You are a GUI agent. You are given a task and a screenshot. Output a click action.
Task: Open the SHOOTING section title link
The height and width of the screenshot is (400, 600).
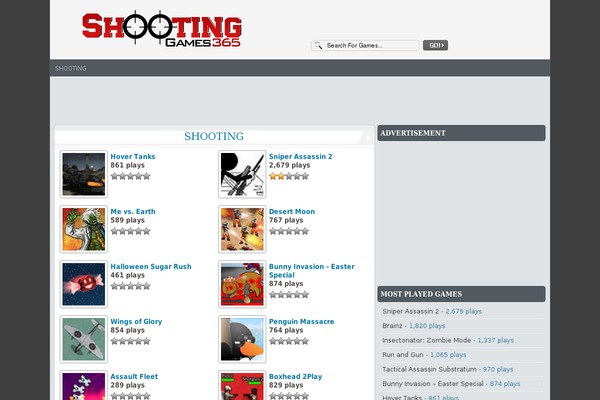point(214,136)
